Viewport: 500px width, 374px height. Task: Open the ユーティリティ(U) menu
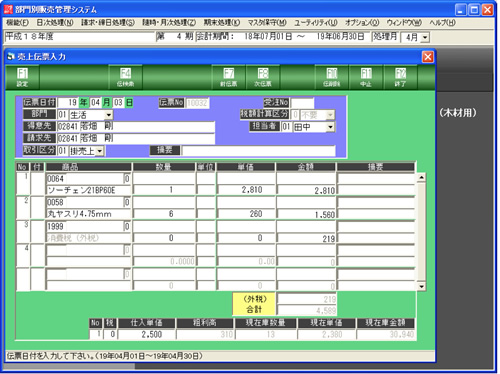[x=316, y=23]
